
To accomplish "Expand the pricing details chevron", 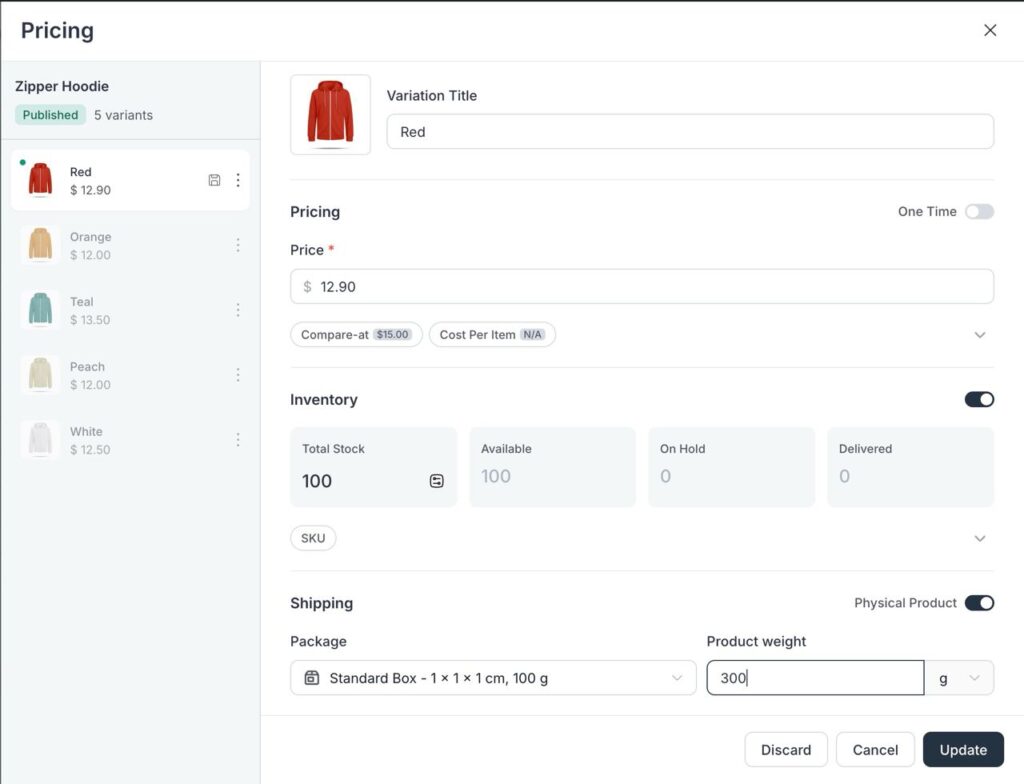I will point(980,335).
